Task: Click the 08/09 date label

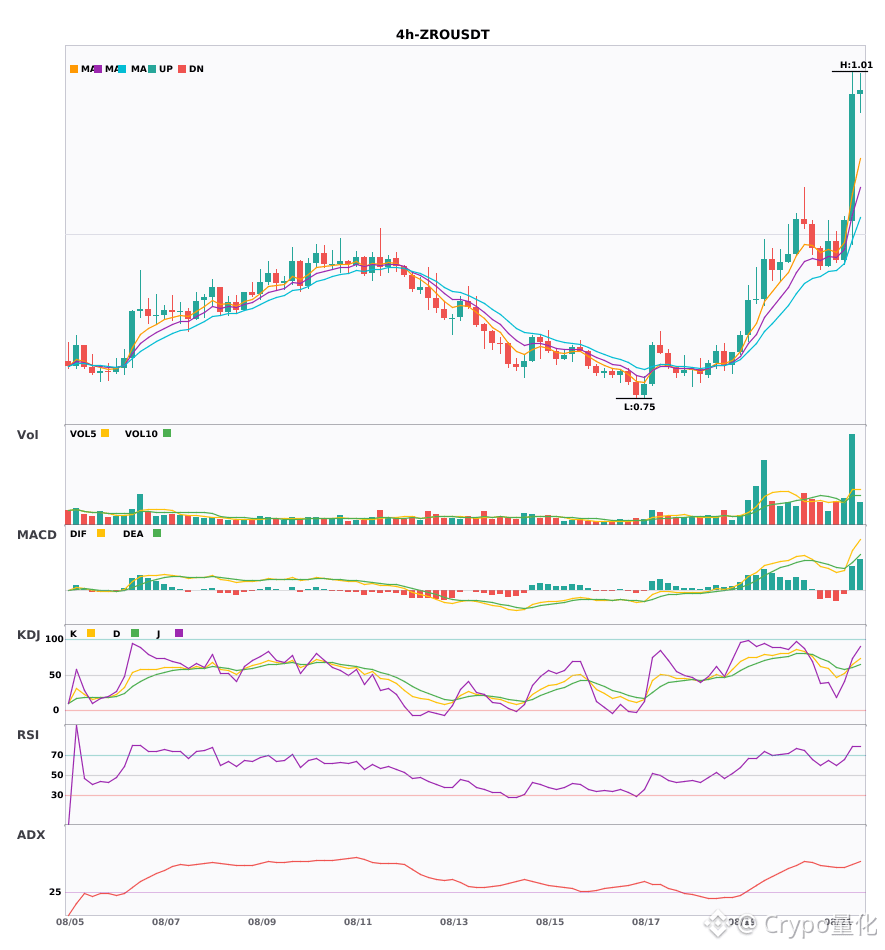Action: pyautogui.click(x=262, y=922)
